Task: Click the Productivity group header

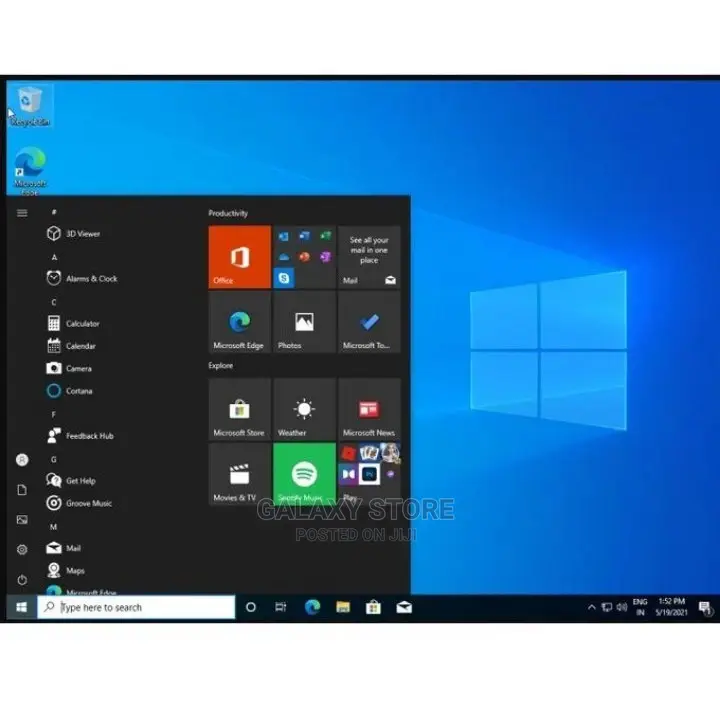Action: click(228, 213)
